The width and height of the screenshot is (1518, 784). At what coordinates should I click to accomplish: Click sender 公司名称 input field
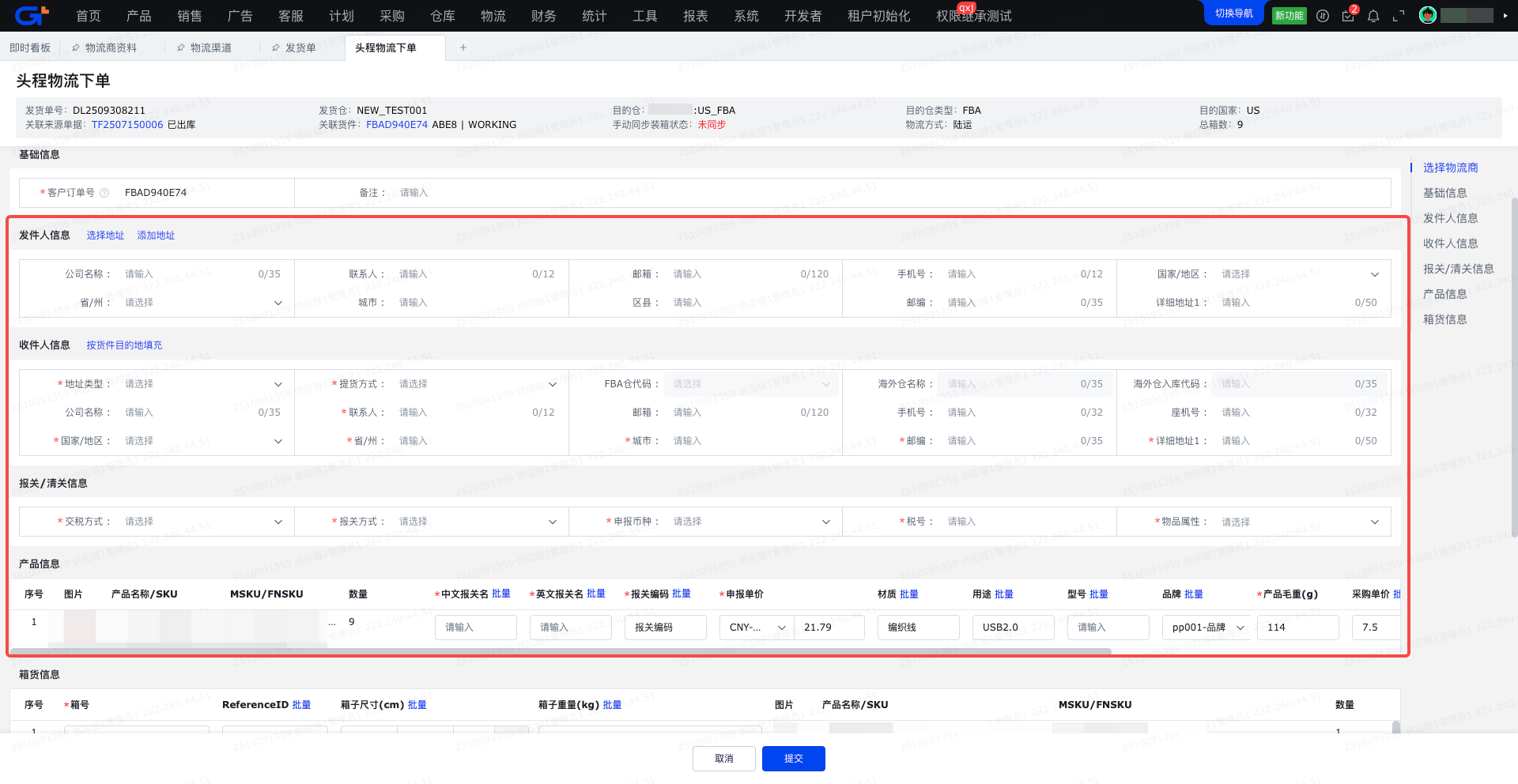click(203, 274)
